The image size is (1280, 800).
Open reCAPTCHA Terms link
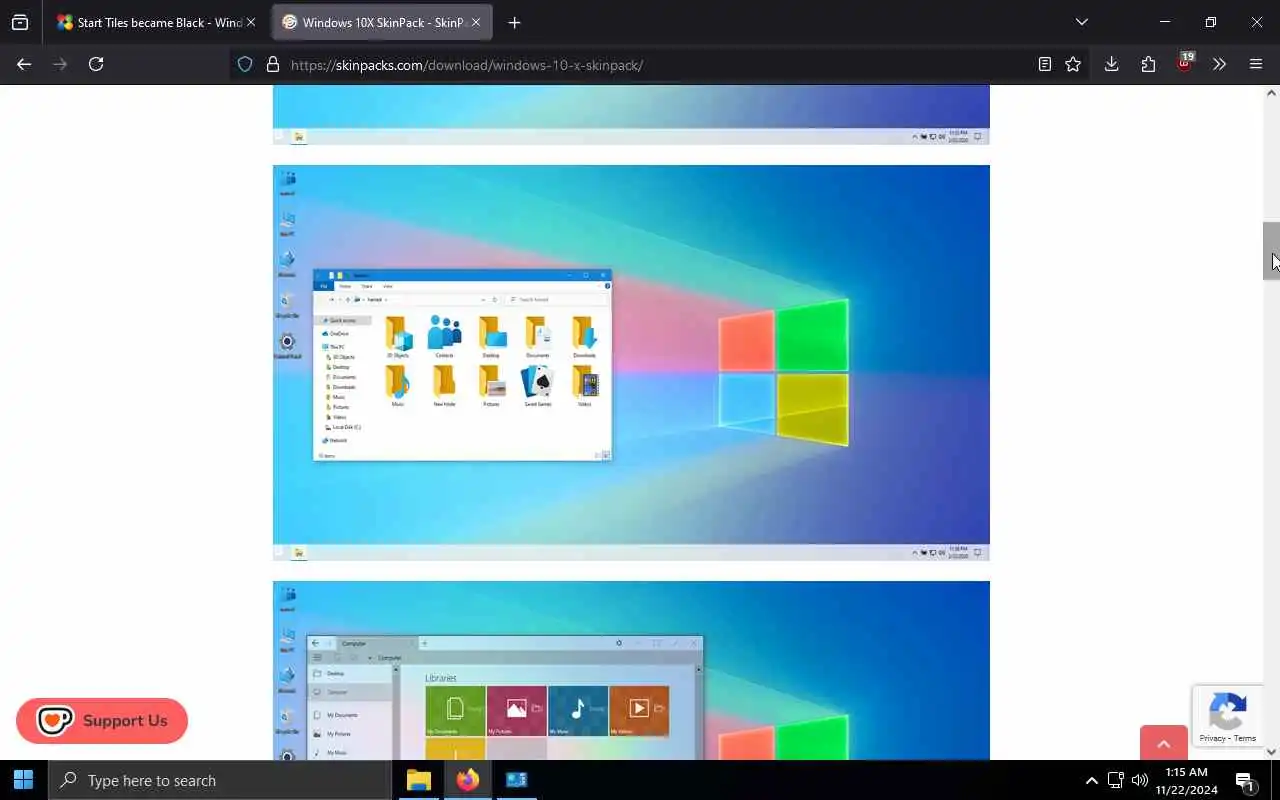[1245, 738]
